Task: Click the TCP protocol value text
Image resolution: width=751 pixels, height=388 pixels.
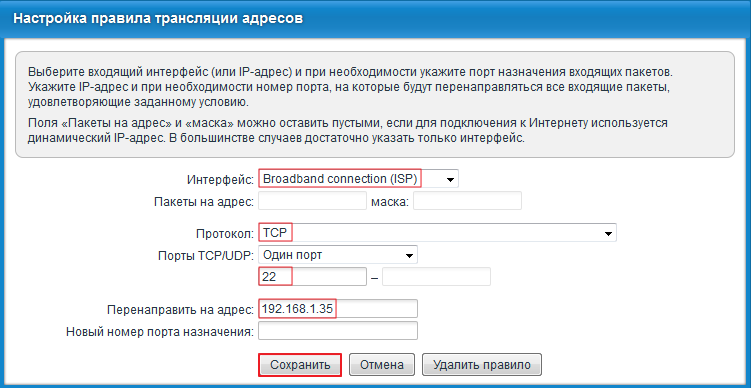Action: (275, 233)
